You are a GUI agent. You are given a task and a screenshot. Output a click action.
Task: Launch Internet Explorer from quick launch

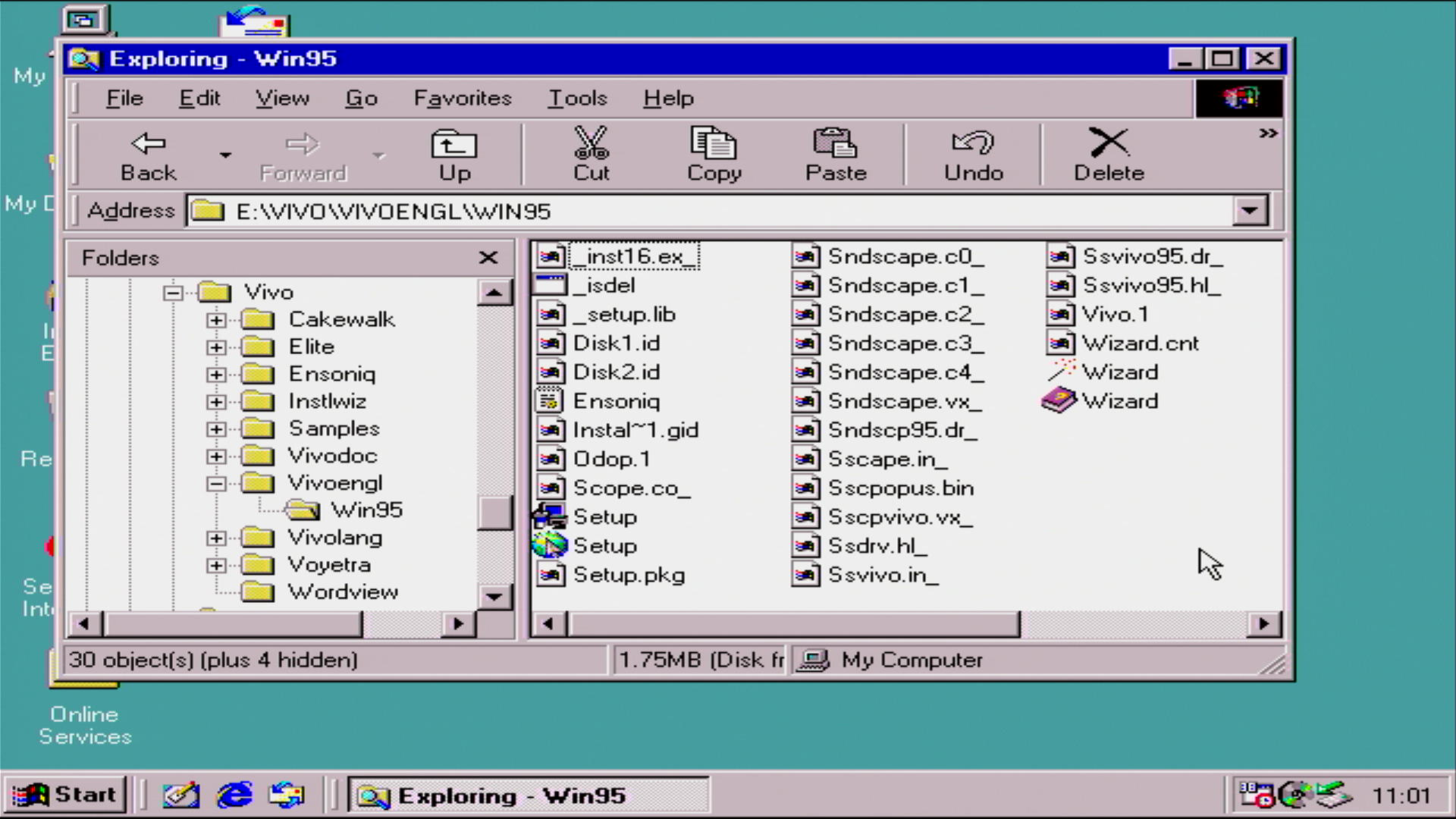[234, 795]
